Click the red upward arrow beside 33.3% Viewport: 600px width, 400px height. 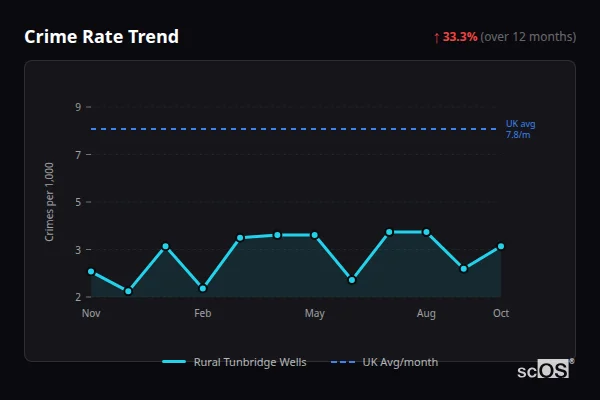click(437, 38)
